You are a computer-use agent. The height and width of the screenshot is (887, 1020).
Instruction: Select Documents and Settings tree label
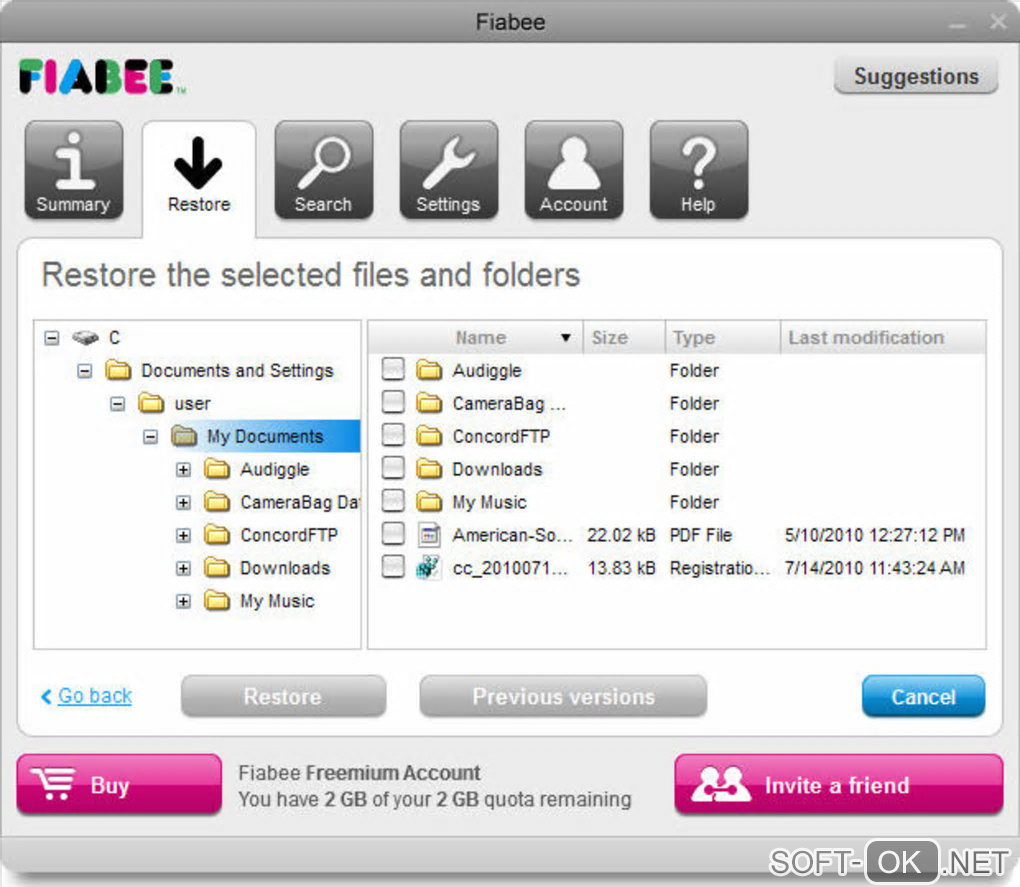point(237,371)
